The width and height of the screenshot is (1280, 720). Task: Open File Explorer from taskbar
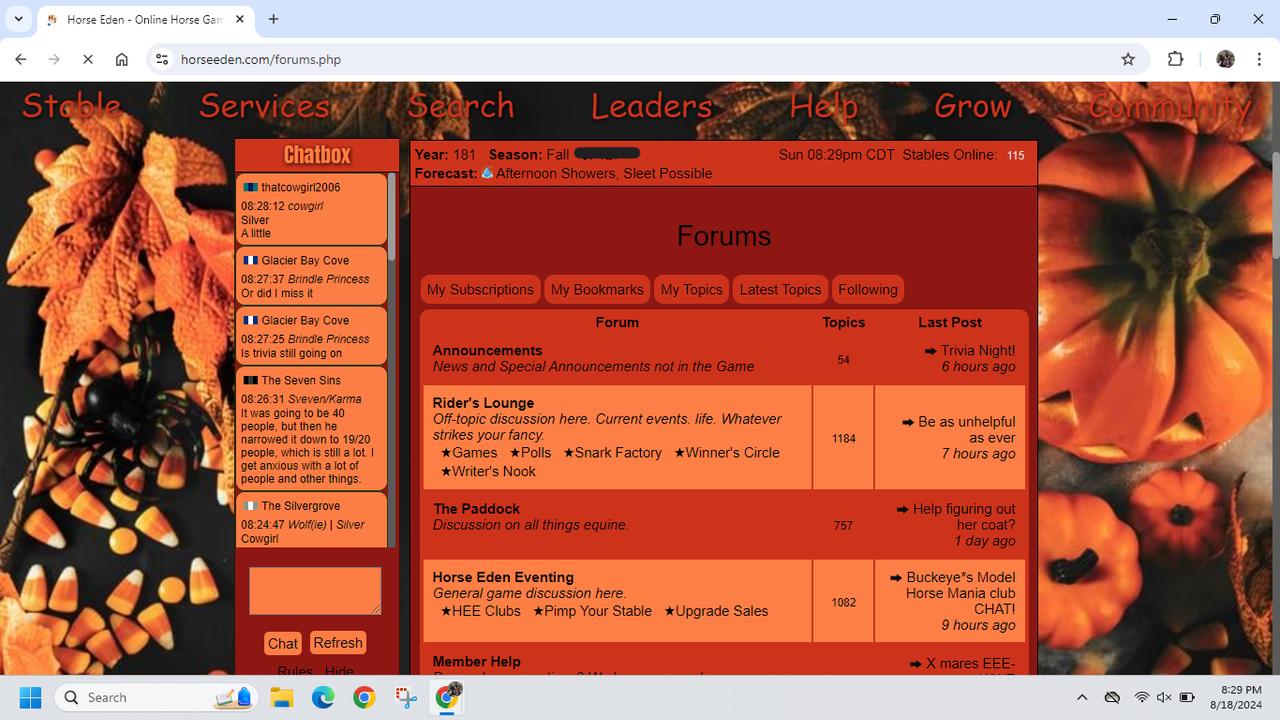pyautogui.click(x=281, y=697)
